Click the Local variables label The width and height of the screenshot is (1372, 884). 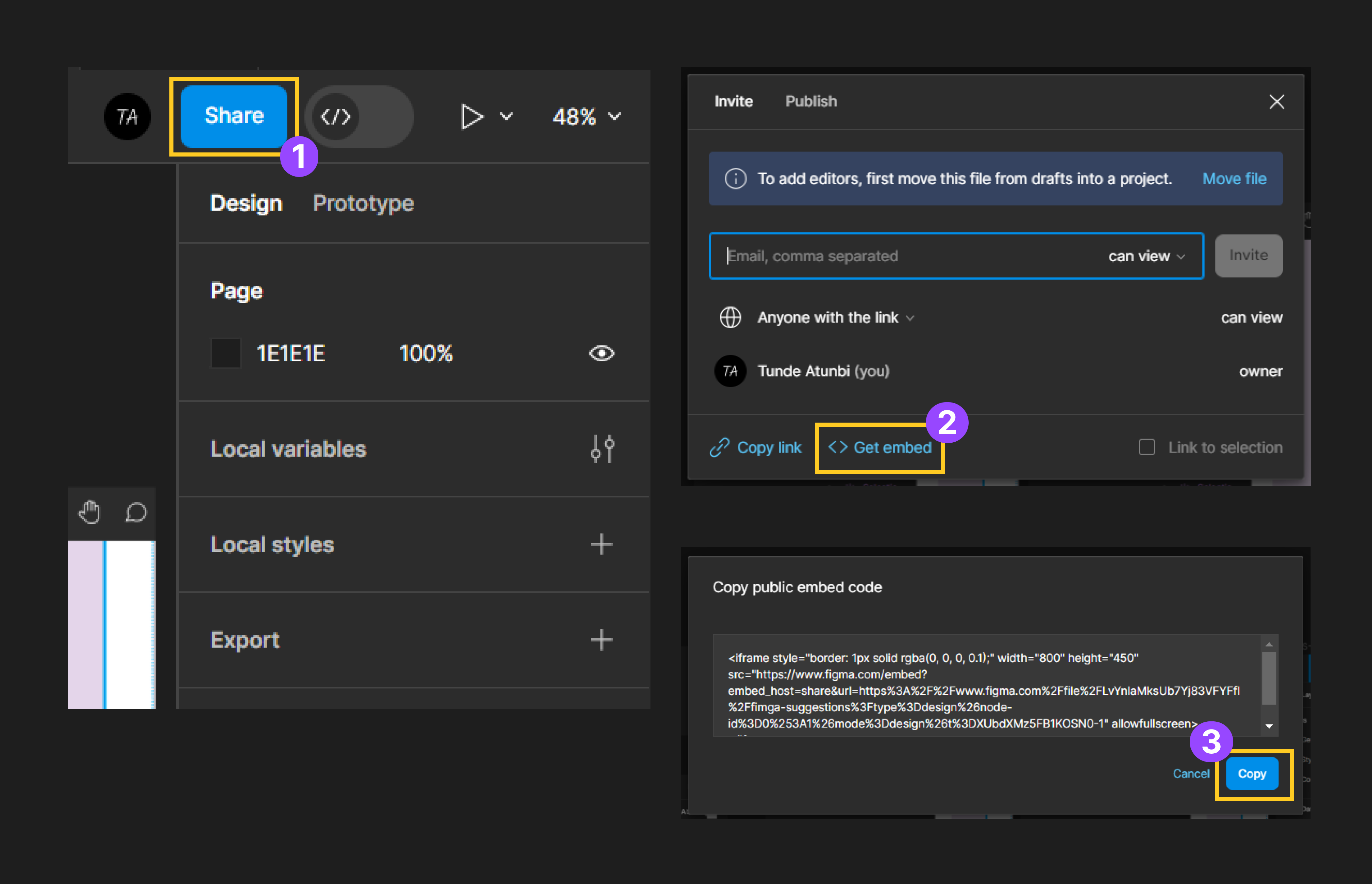click(288, 449)
